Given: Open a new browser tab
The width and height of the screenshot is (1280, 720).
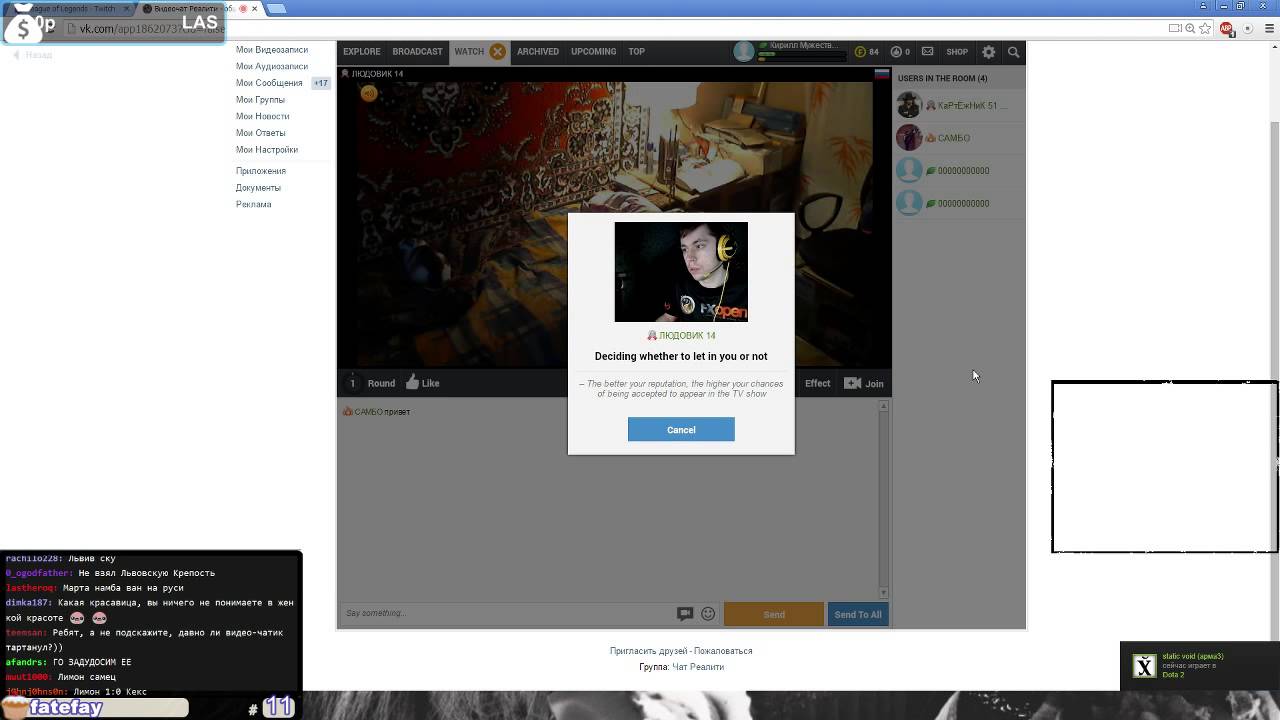Looking at the screenshot, I should point(277,9).
